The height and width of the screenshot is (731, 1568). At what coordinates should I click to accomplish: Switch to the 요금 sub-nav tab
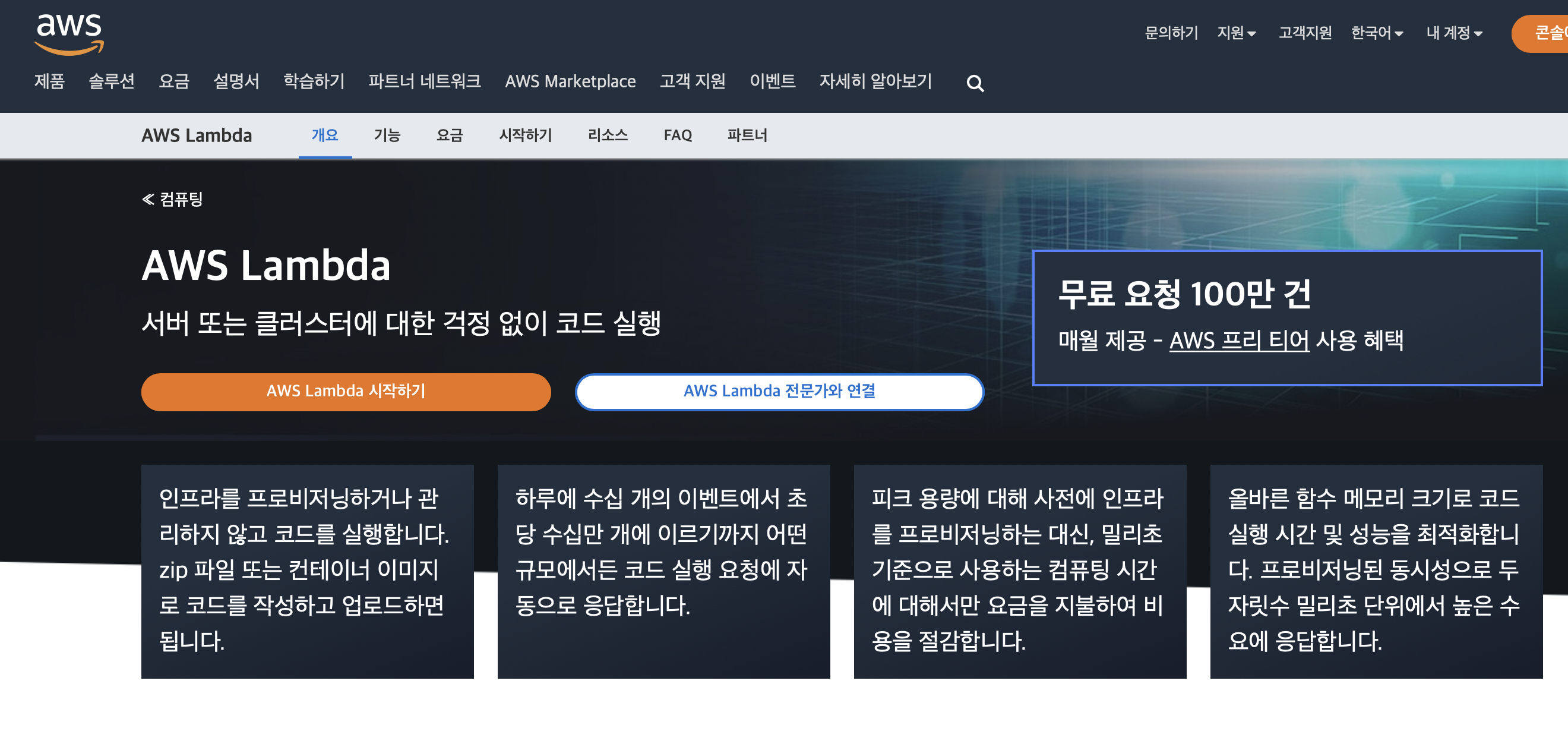pos(450,136)
